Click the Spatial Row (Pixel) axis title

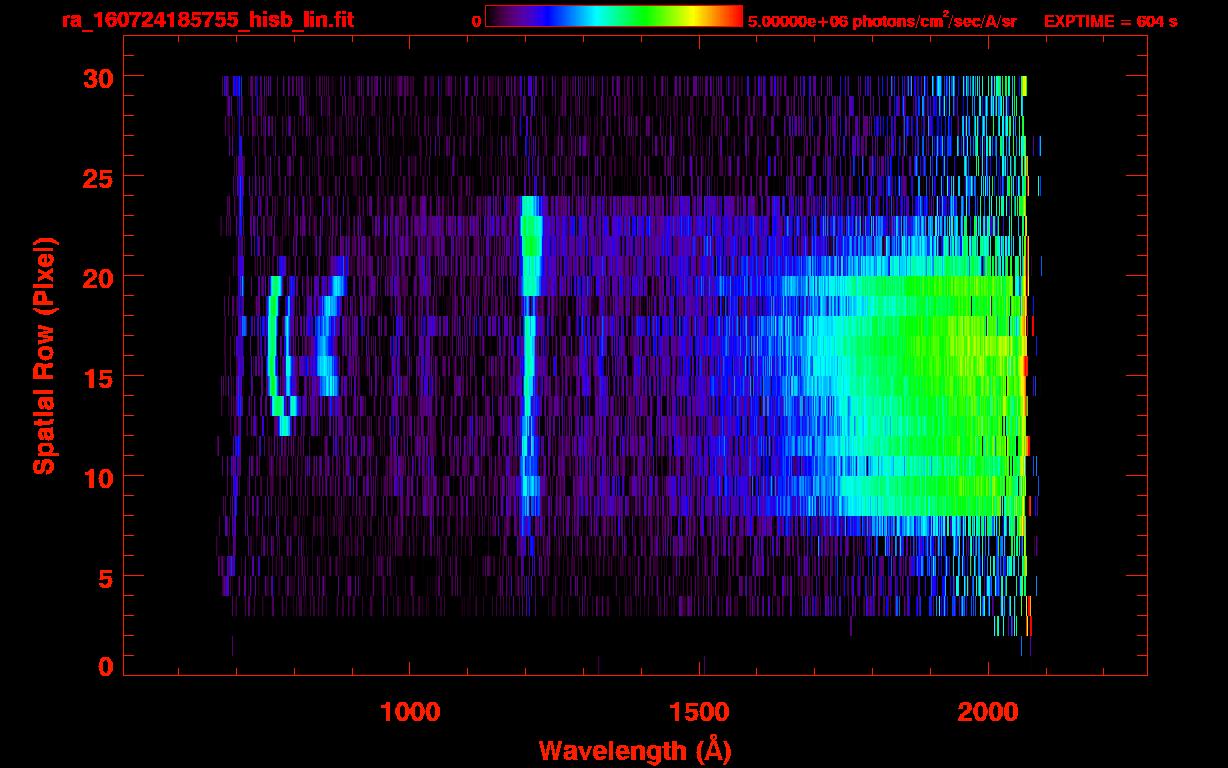click(x=44, y=355)
